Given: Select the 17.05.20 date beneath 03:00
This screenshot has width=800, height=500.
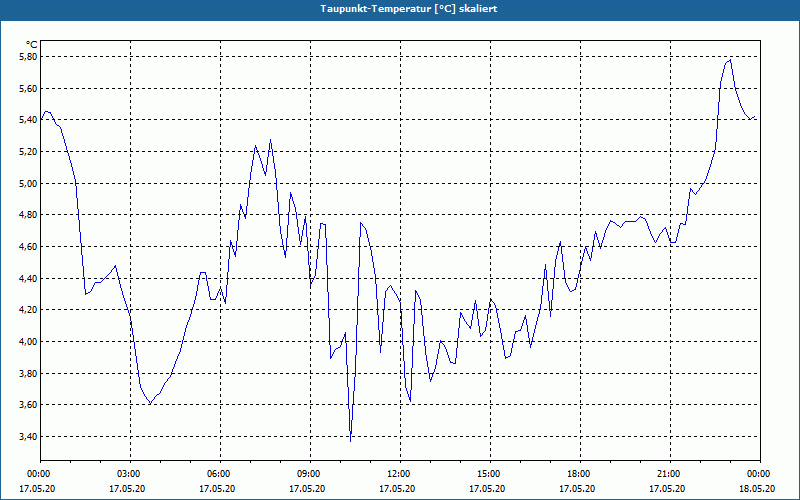Looking at the screenshot, I should pyautogui.click(x=127, y=488).
